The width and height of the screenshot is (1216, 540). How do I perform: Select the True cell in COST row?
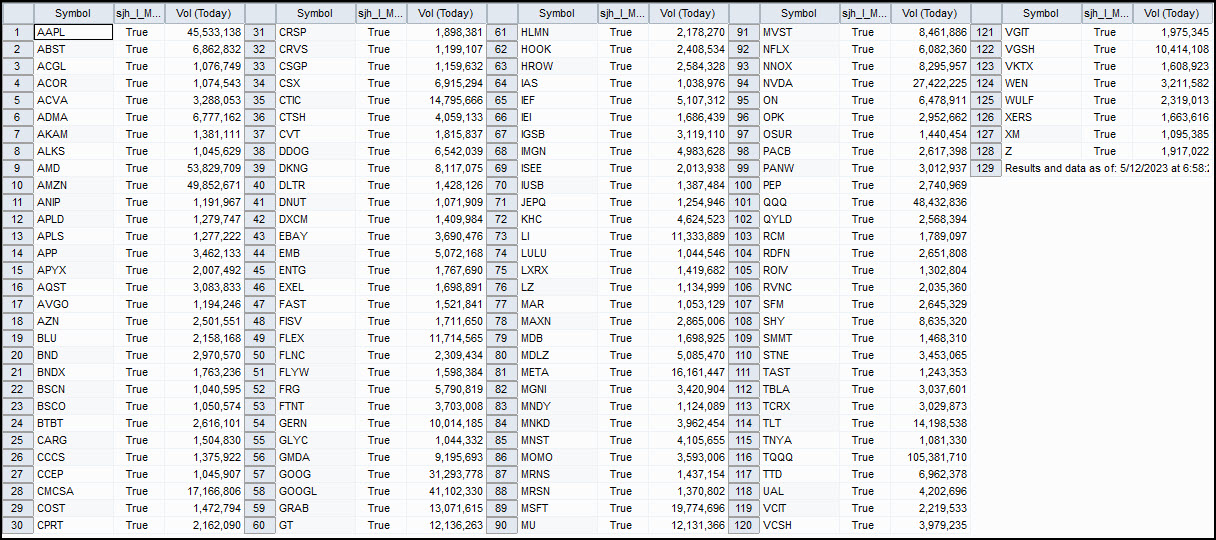pos(137,508)
